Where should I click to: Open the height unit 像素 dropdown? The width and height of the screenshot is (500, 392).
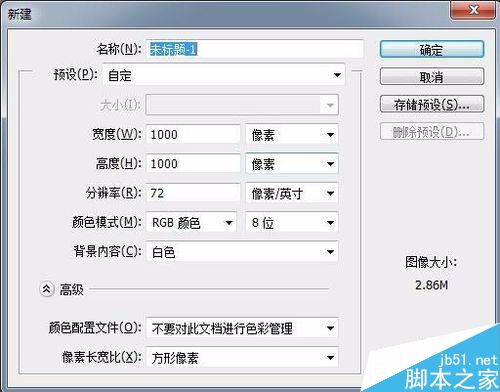(292, 163)
